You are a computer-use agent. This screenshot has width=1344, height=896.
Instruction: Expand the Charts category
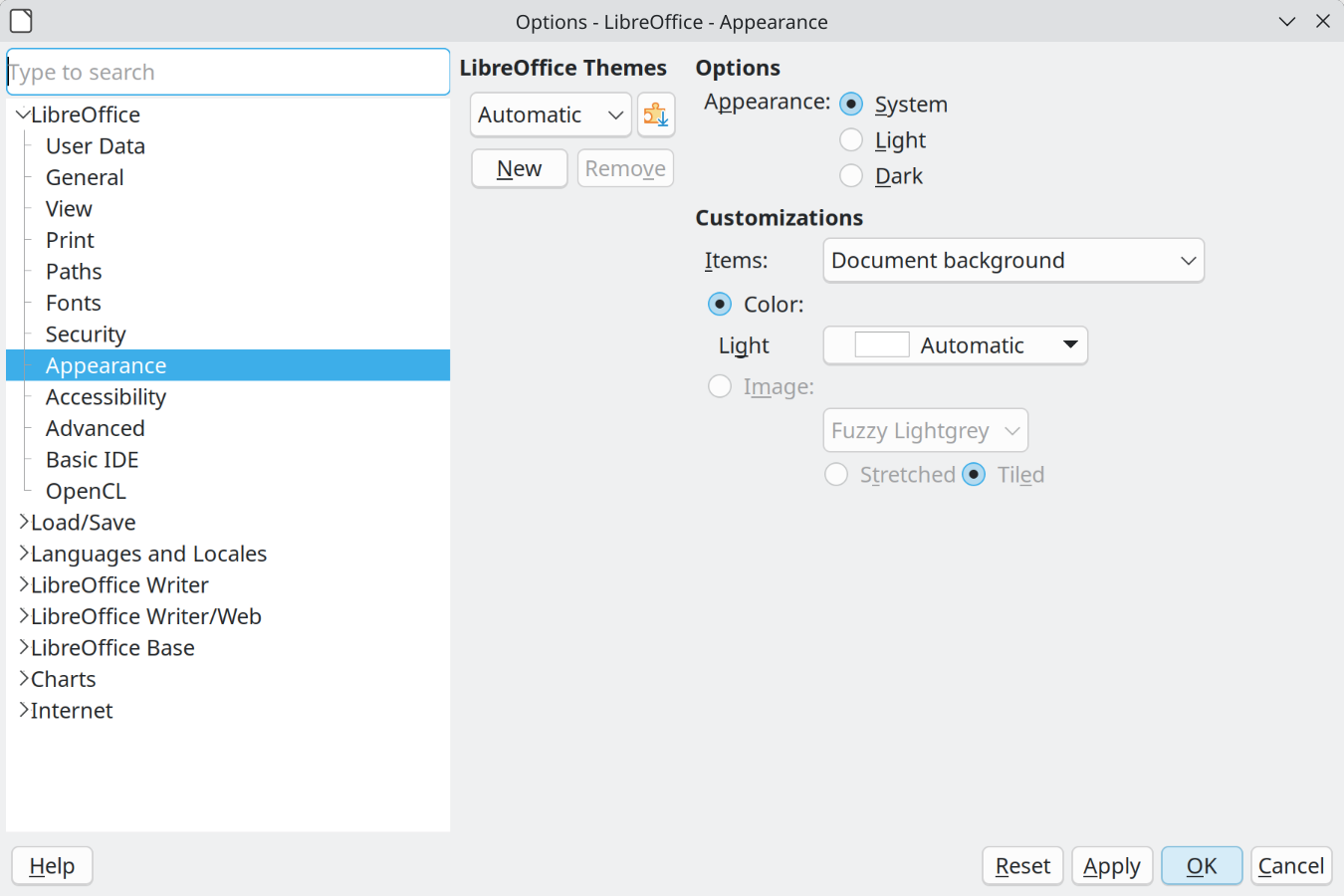(22, 679)
